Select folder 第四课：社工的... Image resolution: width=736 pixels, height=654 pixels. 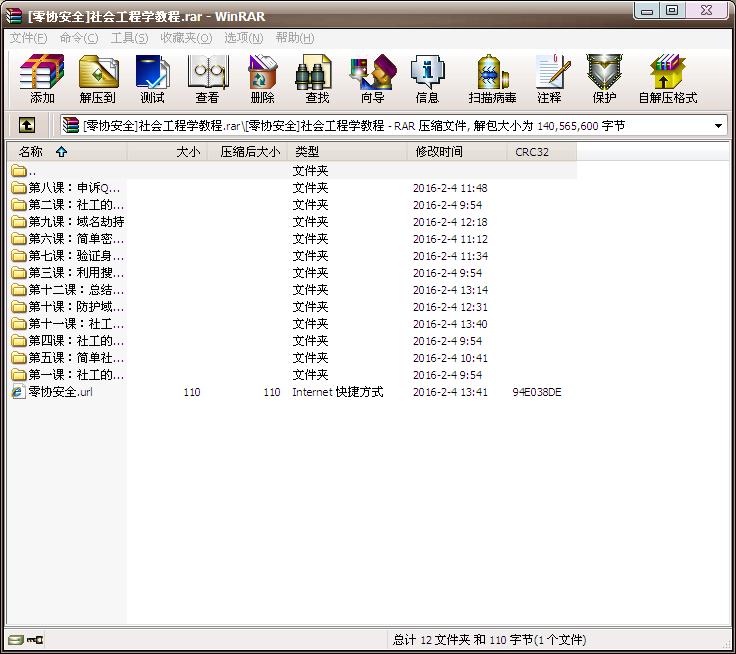click(66, 341)
